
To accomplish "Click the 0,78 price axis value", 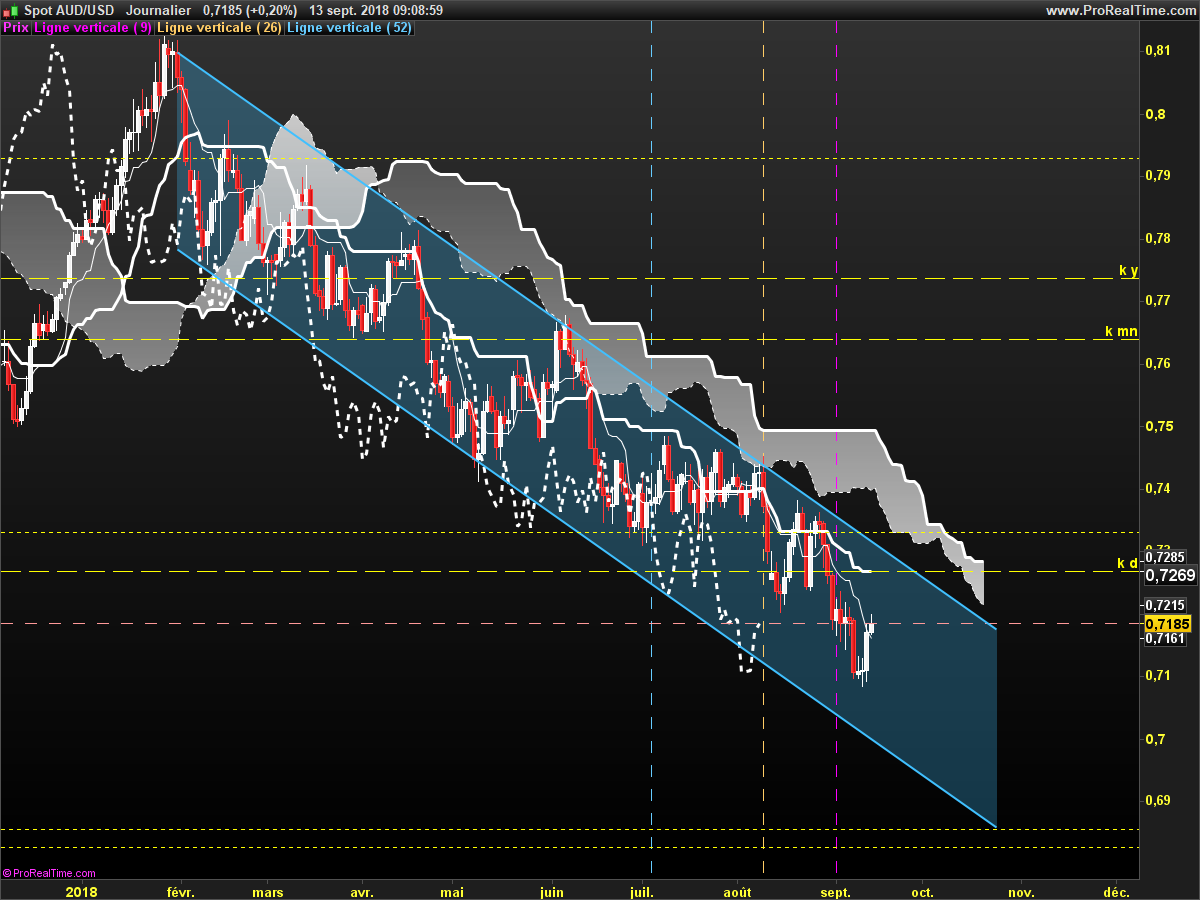I will (x=1156, y=238).
